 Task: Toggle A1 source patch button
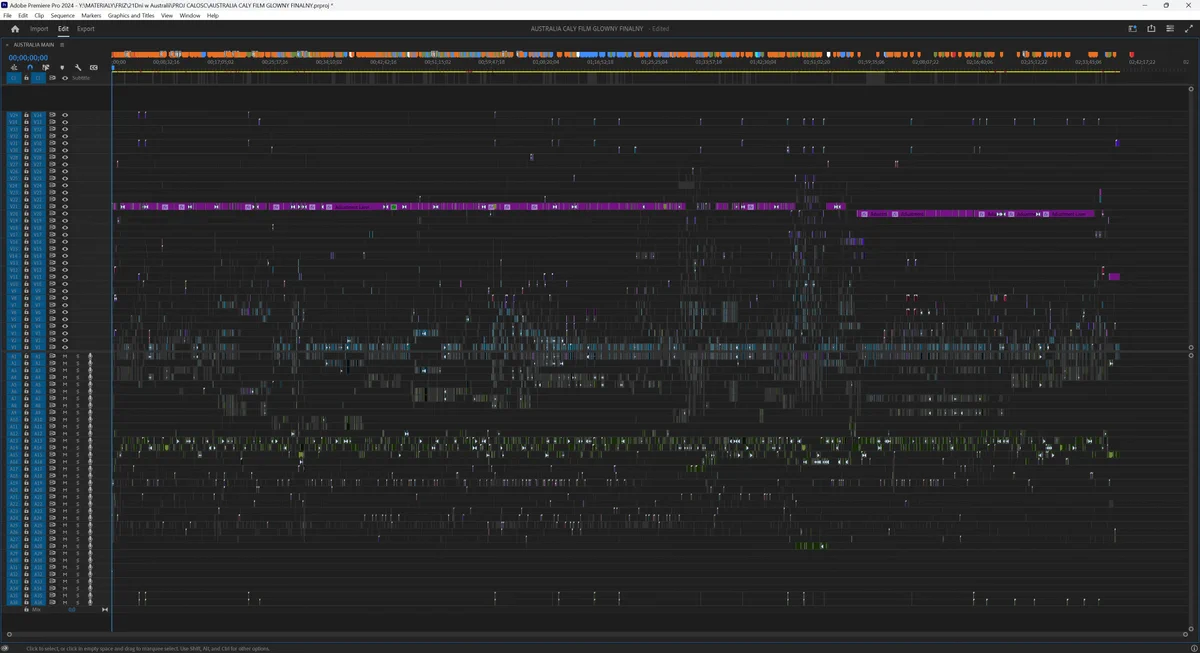click(13, 356)
